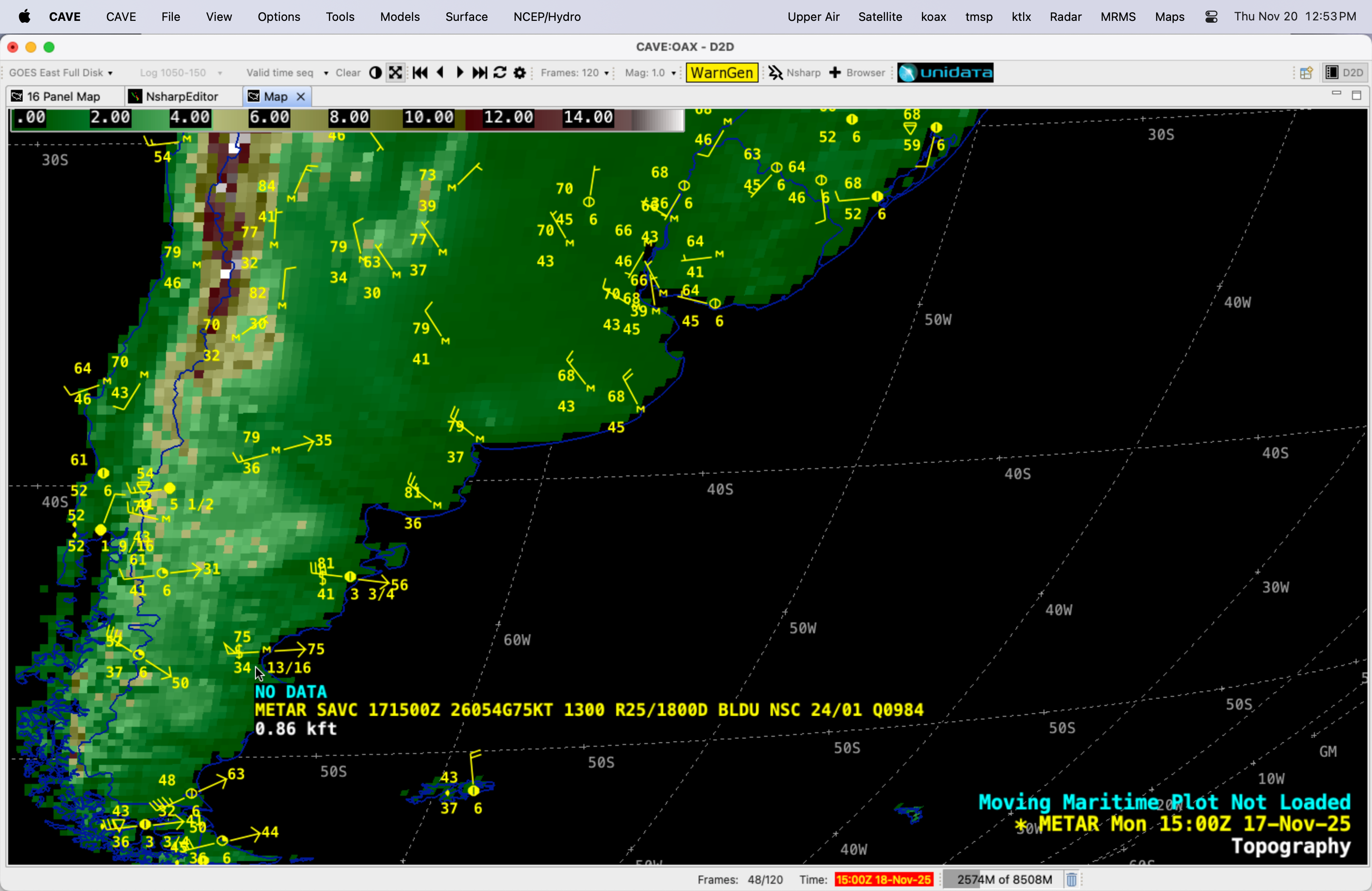Toggle the crossed-arrows button beside Clear

pos(396,73)
